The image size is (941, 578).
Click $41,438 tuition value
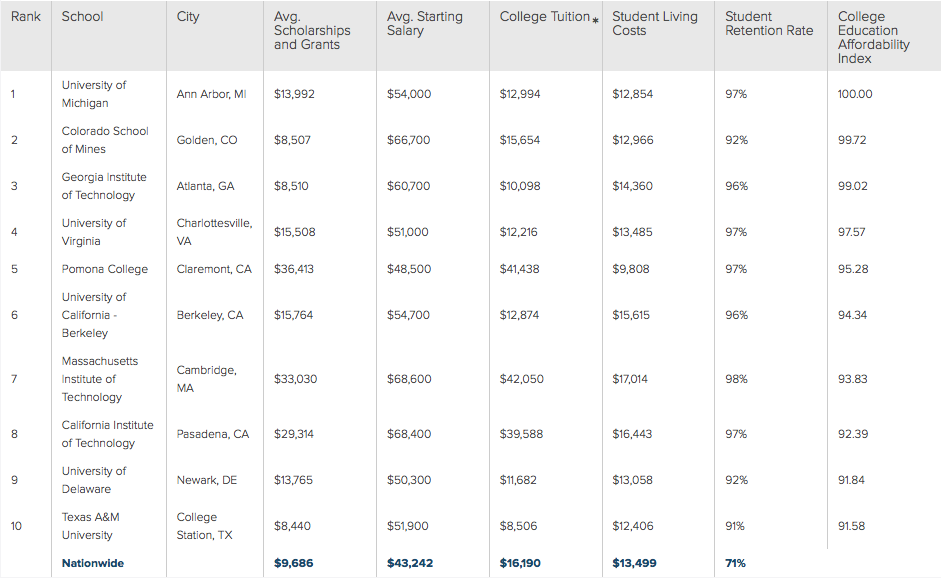tap(519, 269)
